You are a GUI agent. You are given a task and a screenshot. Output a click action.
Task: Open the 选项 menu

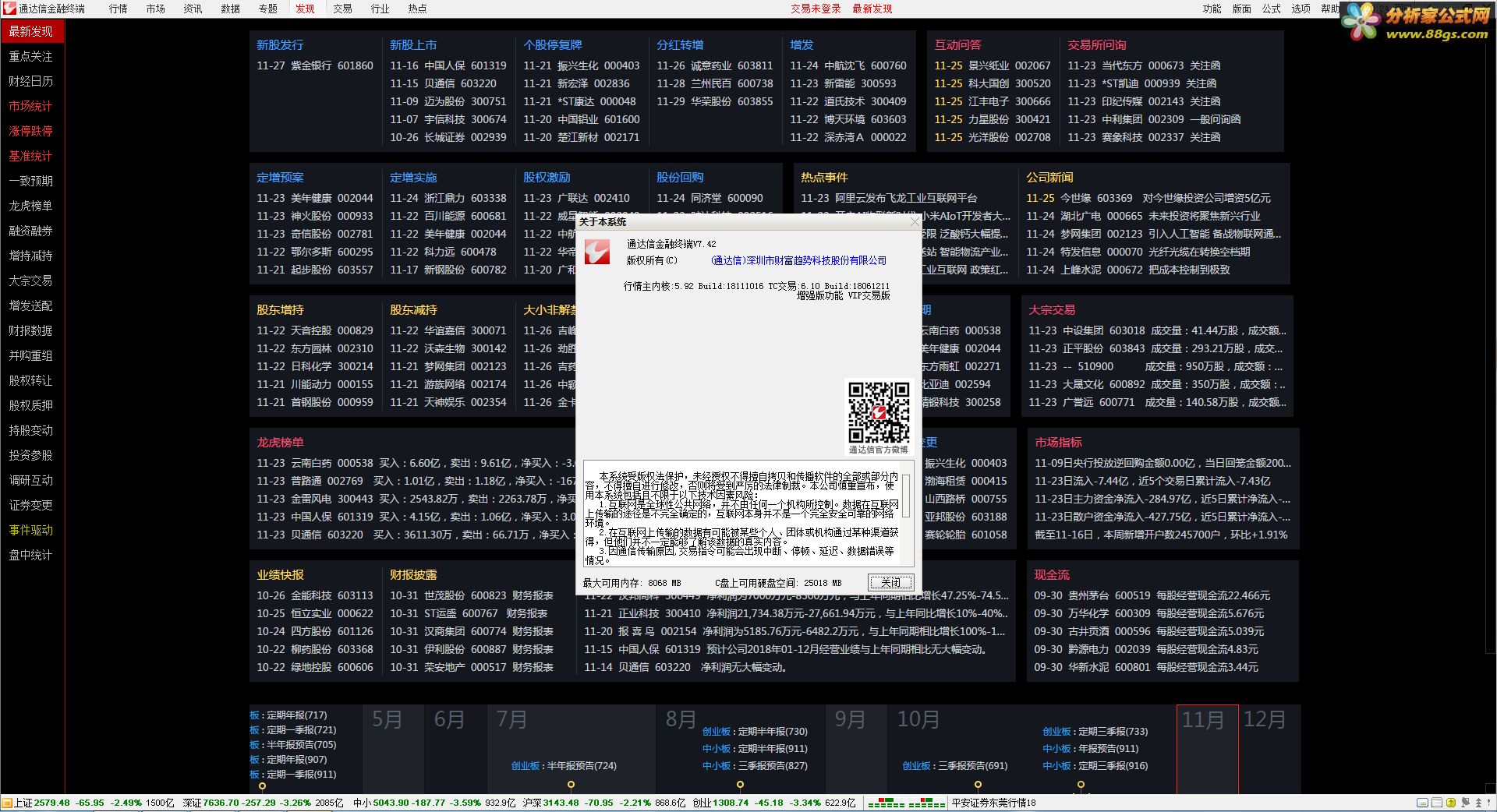(x=1301, y=9)
